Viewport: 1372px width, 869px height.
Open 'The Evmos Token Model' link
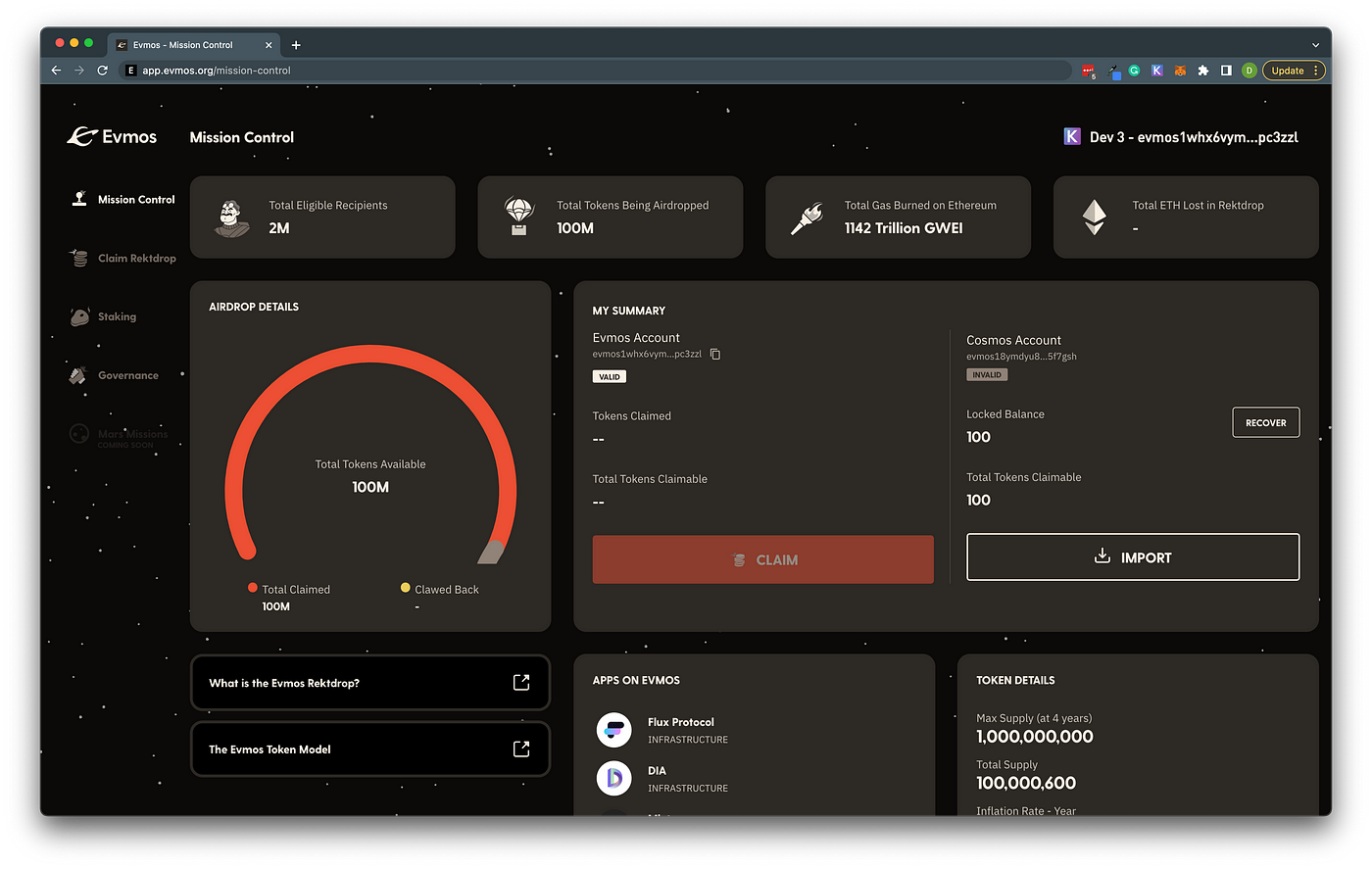370,749
